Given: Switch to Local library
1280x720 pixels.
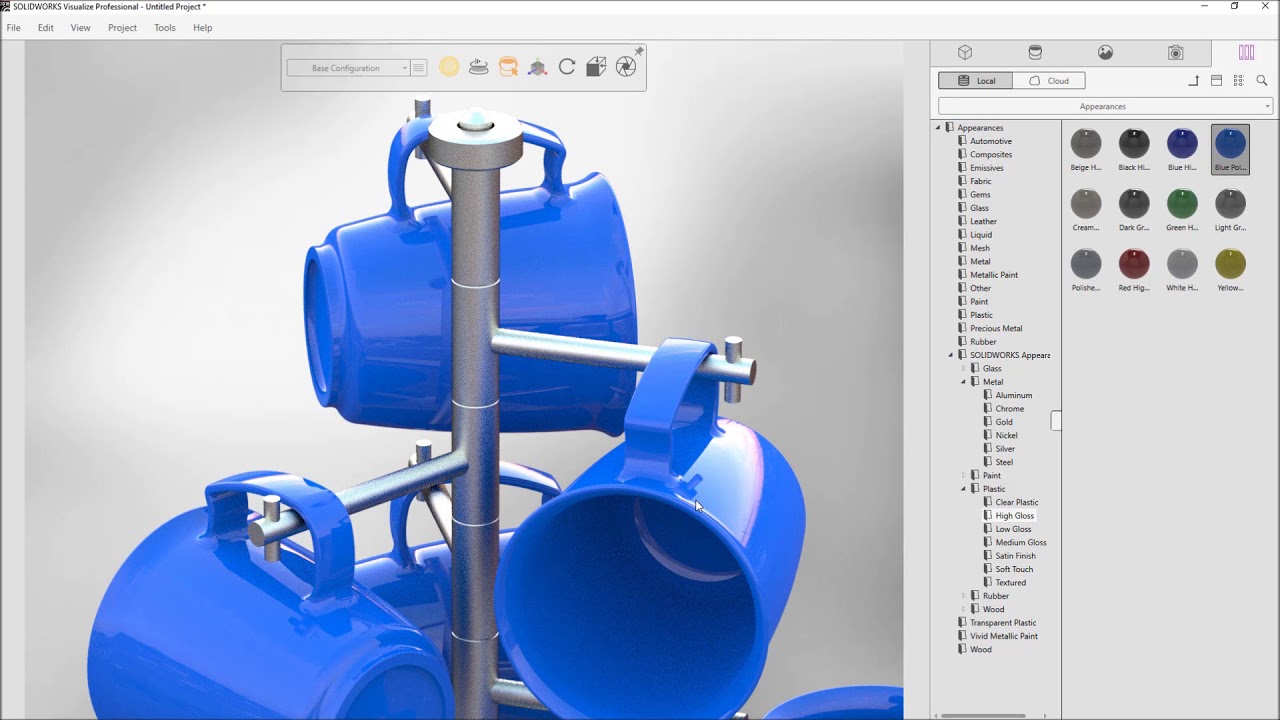Looking at the screenshot, I should [x=975, y=81].
